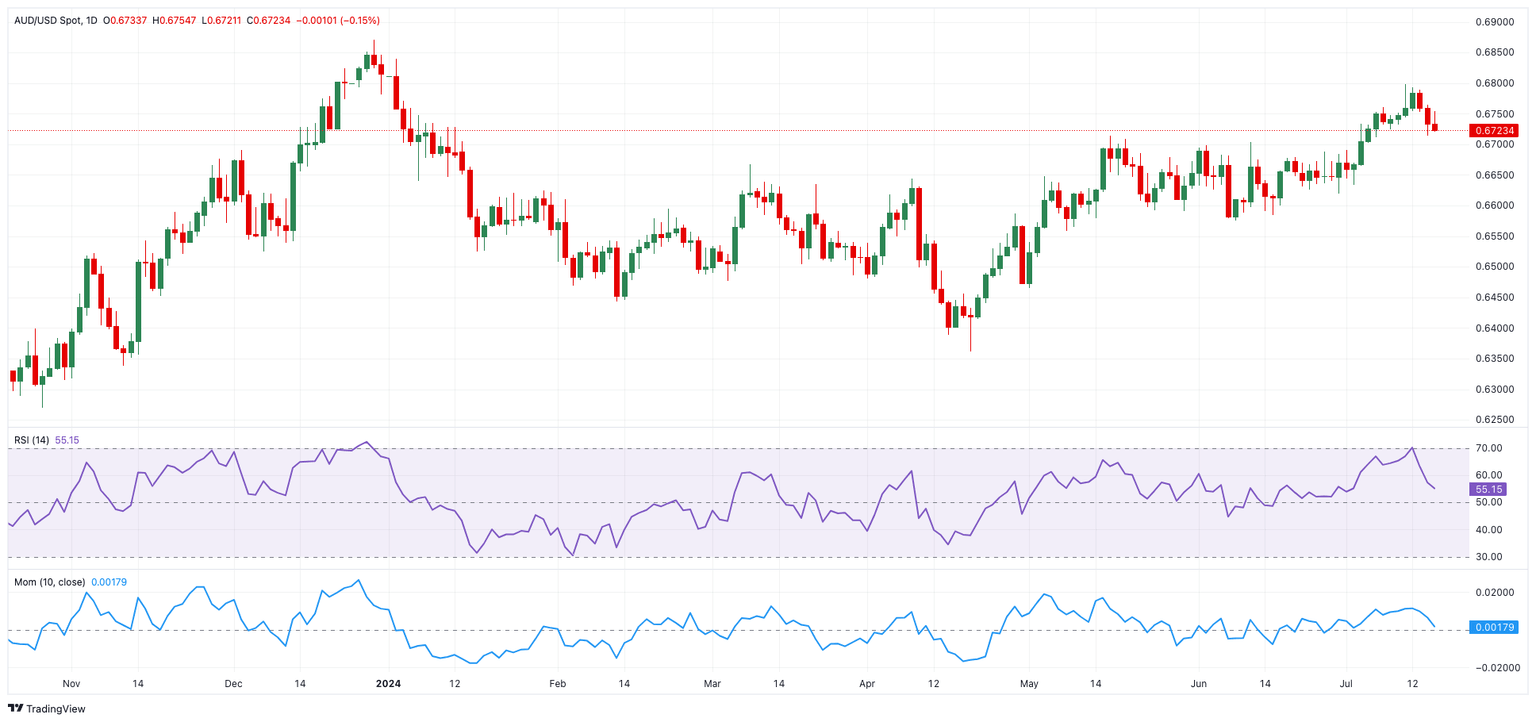
Task: Select the 1D interval label
Action: point(91,21)
